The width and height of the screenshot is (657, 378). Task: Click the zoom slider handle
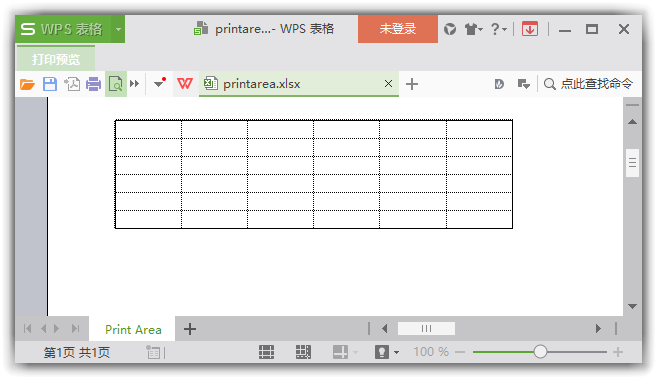pyautogui.click(x=540, y=352)
